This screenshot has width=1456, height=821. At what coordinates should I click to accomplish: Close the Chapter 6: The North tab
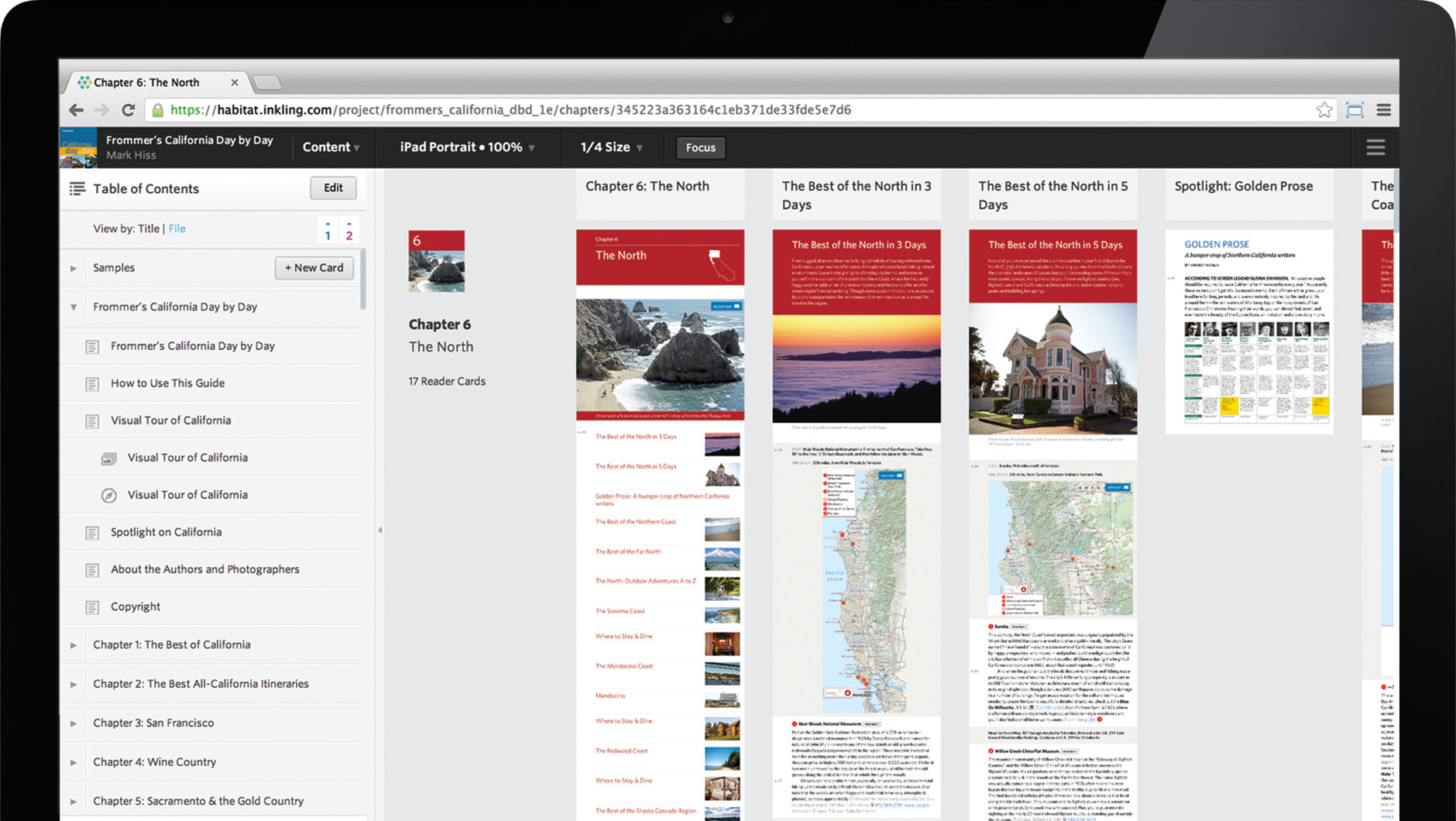click(235, 82)
